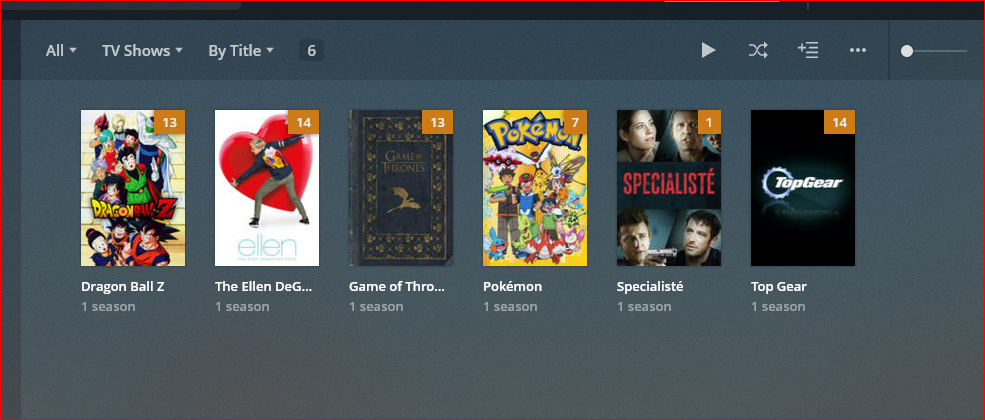Click the add to playlist icon

807,50
